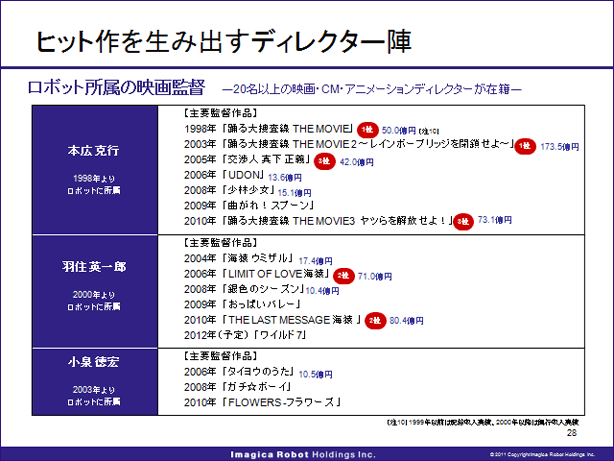This screenshot has height=461, width=614.
Task: Click the 2008年 銀色のシーズン entry
Action: pyautogui.click(x=244, y=289)
